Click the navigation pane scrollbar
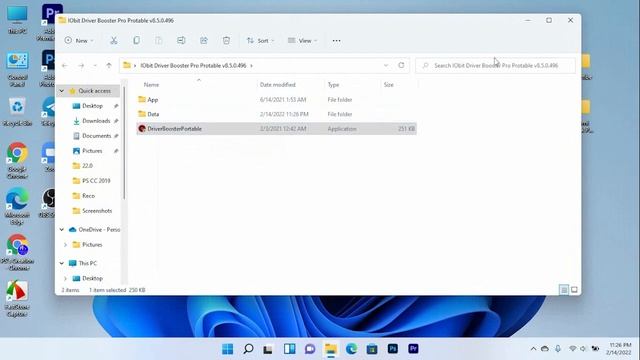This screenshot has width=640, height=360. coord(124,143)
